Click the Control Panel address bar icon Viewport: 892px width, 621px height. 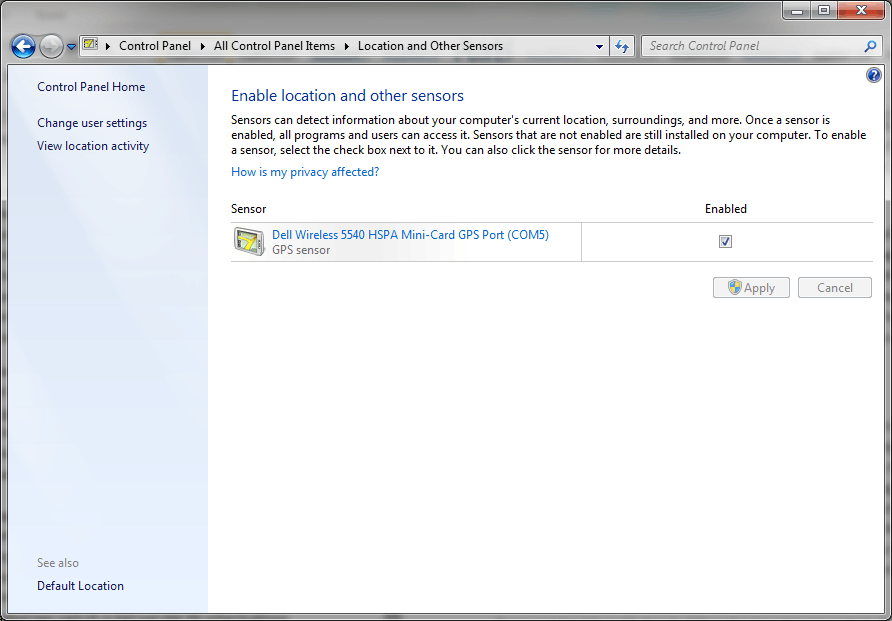coord(90,44)
